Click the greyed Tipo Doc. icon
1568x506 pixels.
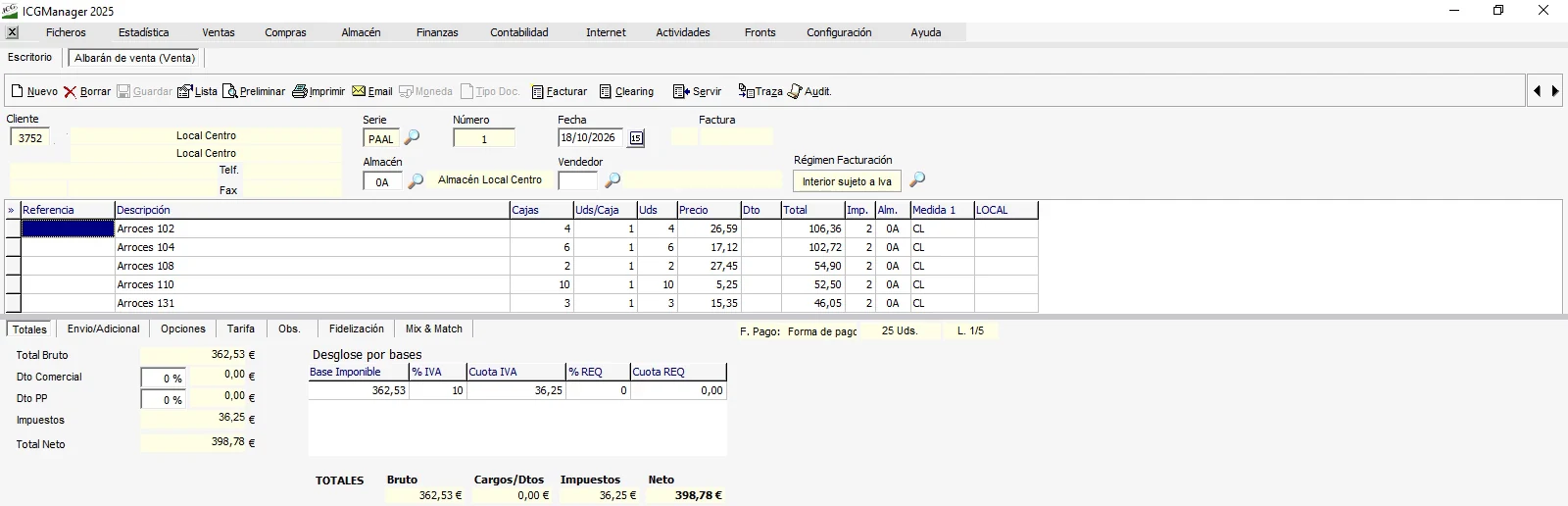pos(467,91)
